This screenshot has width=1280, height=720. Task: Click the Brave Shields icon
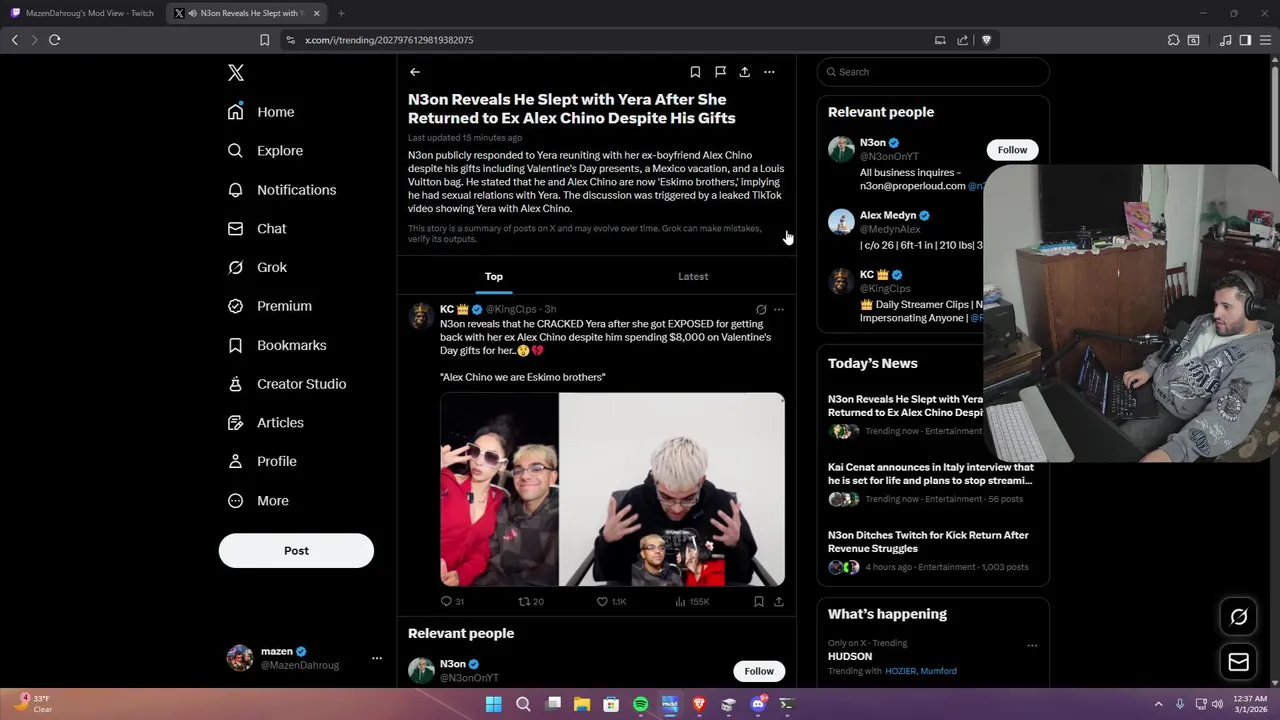pyautogui.click(x=987, y=40)
